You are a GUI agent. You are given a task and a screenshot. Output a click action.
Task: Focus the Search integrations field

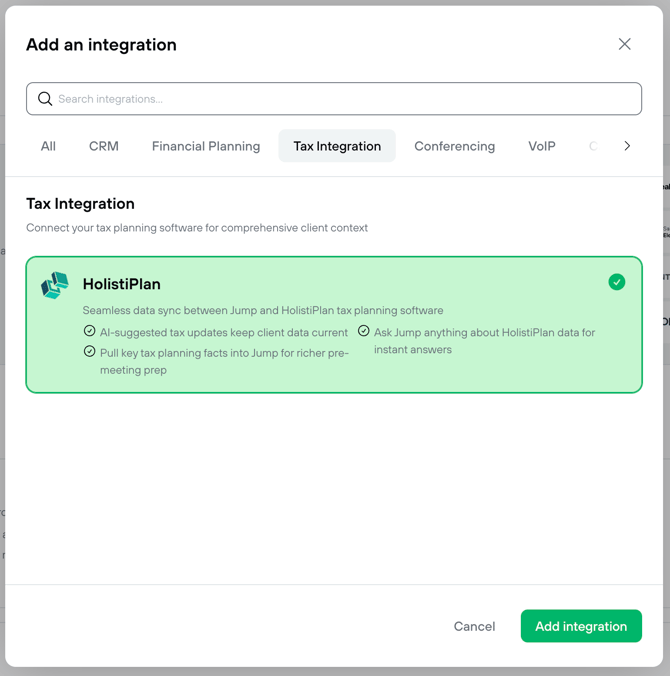click(x=334, y=99)
